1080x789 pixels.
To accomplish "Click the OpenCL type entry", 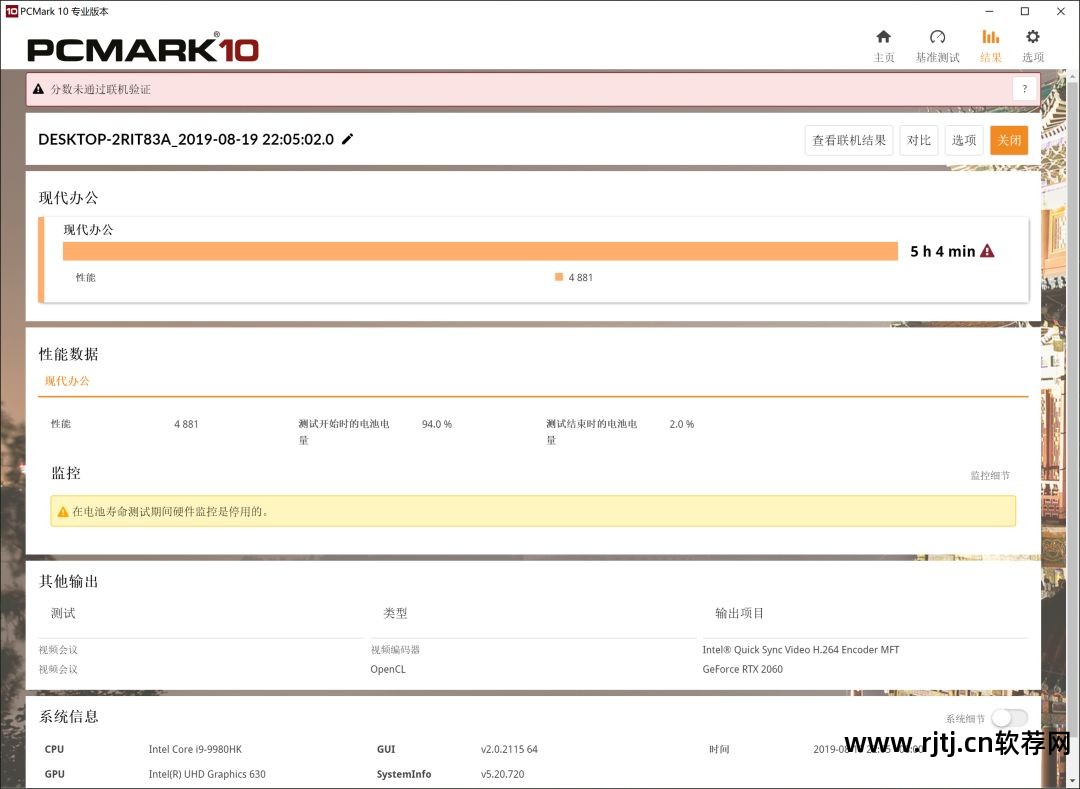I will click(388, 669).
